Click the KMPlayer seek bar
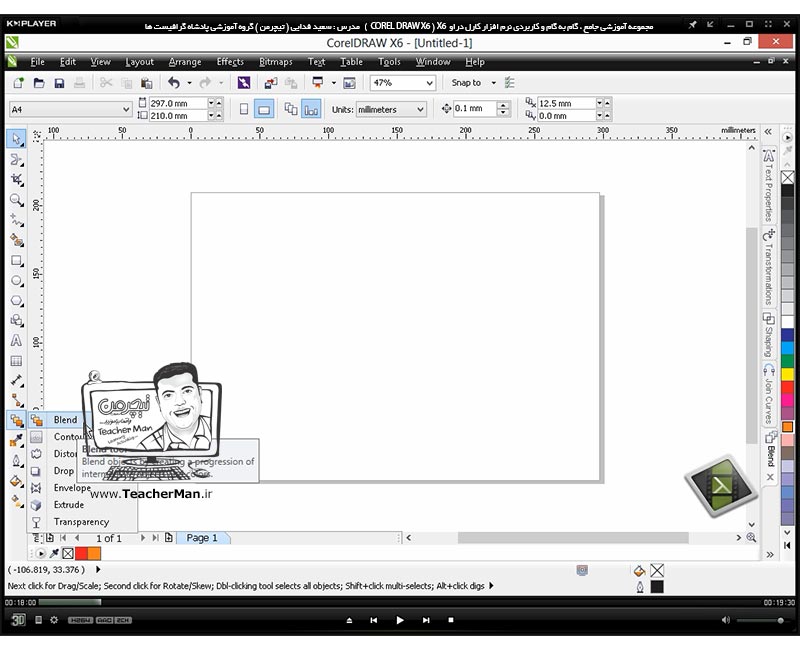The height and width of the screenshot is (650, 800). [400, 603]
